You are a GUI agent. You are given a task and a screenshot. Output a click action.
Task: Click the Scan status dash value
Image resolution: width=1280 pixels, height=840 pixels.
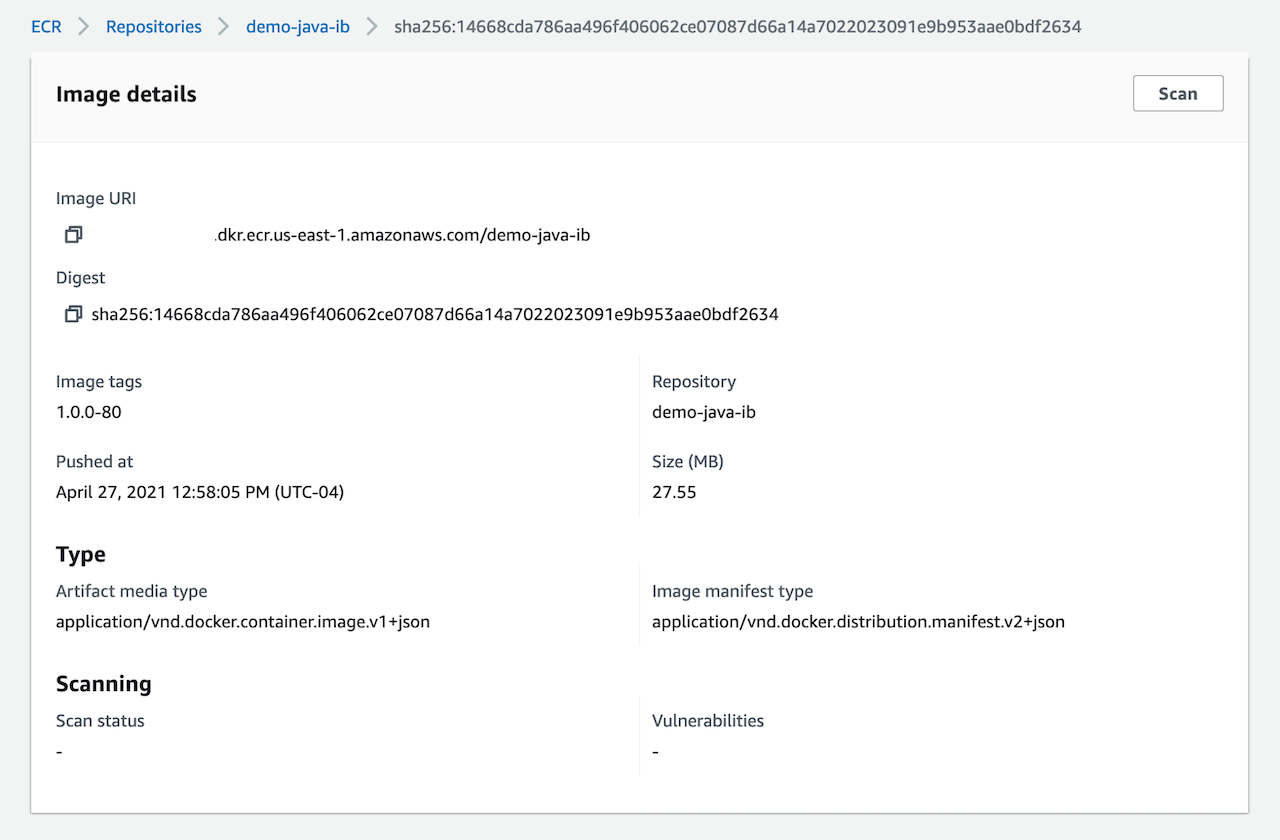(x=58, y=751)
